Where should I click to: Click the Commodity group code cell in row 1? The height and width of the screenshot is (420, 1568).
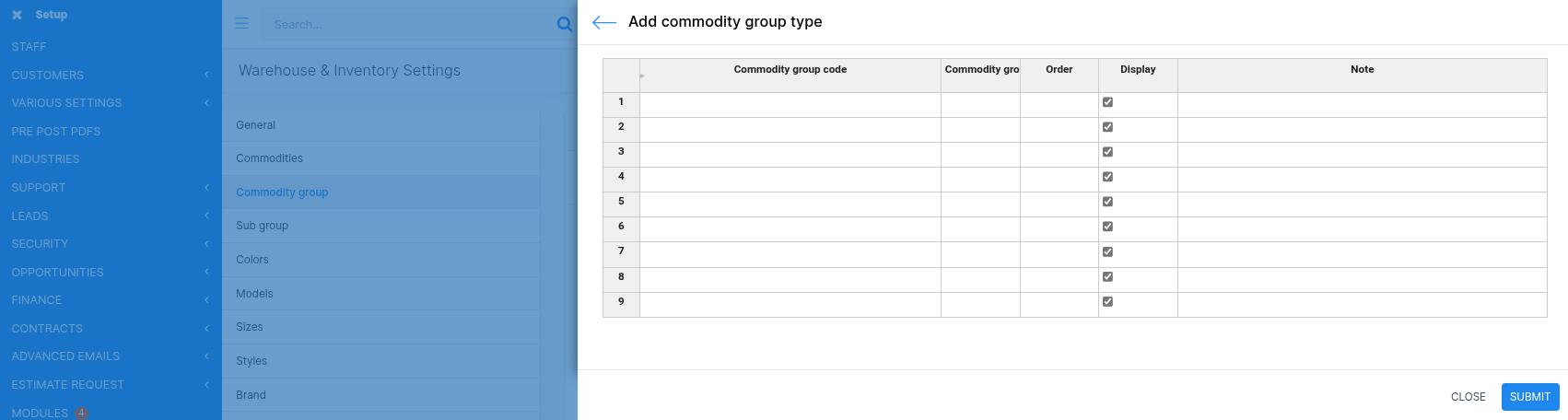coord(790,105)
